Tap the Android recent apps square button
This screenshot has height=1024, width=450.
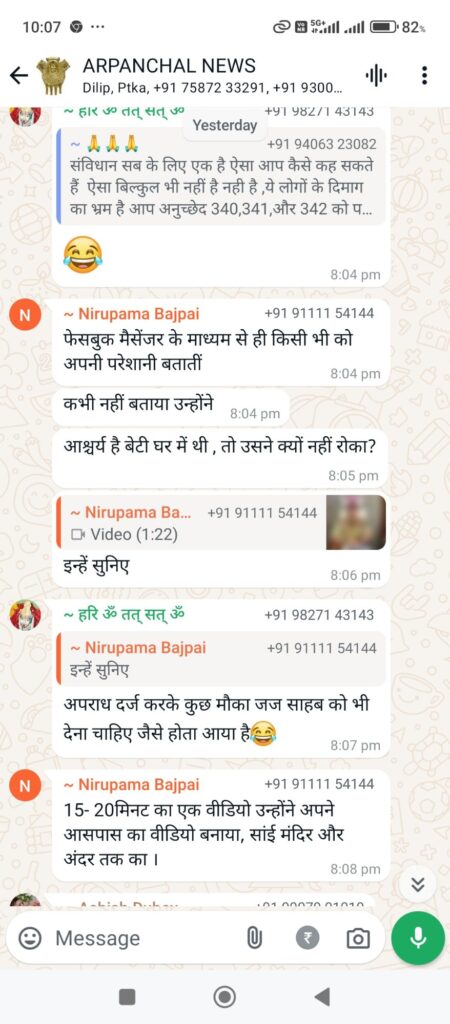128,997
